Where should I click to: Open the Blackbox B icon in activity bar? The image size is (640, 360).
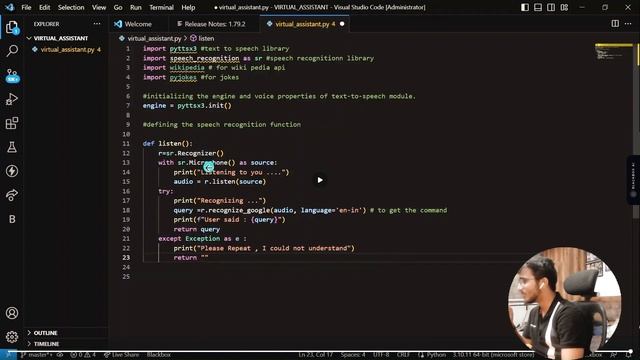pyautogui.click(x=12, y=219)
